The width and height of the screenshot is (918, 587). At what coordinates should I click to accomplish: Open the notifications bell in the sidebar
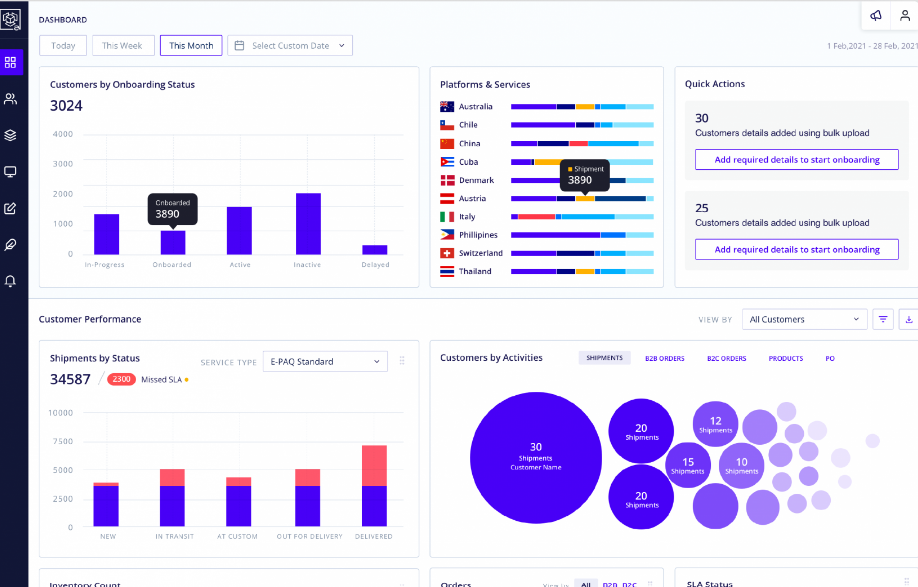click(11, 280)
